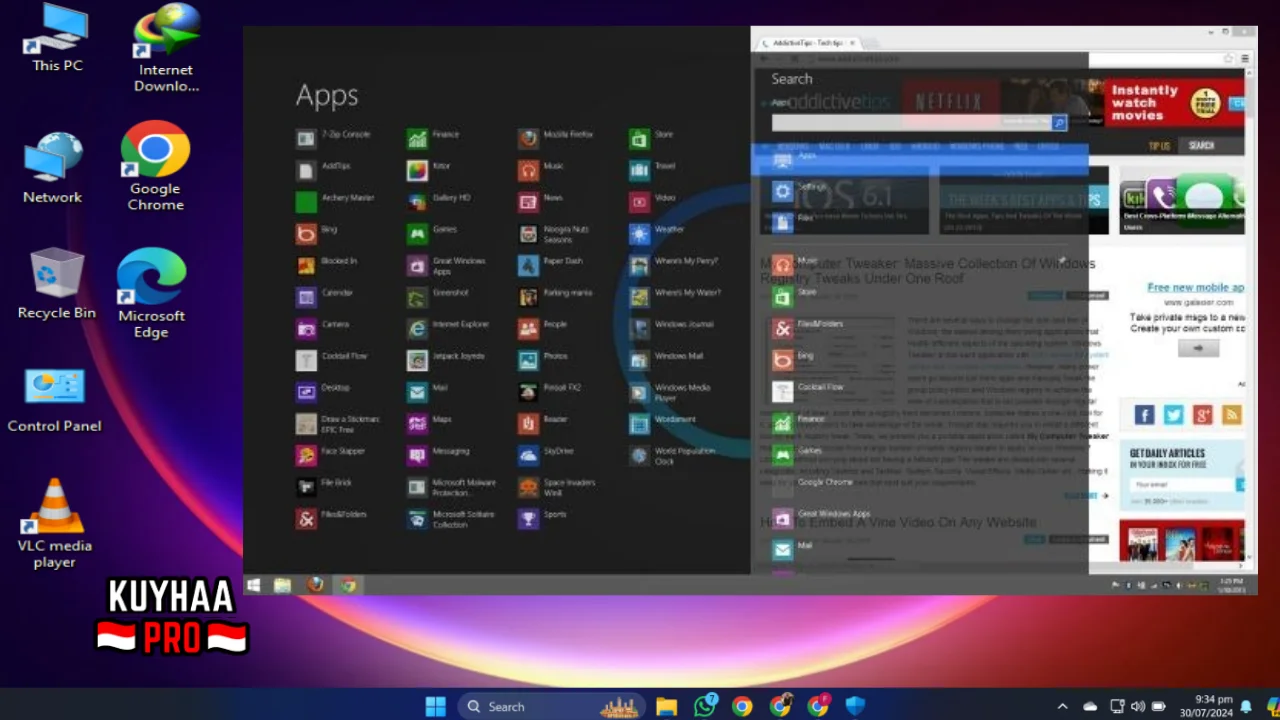
Task: Open Jetpack Joyride in the Apps list
Action: (x=446, y=358)
